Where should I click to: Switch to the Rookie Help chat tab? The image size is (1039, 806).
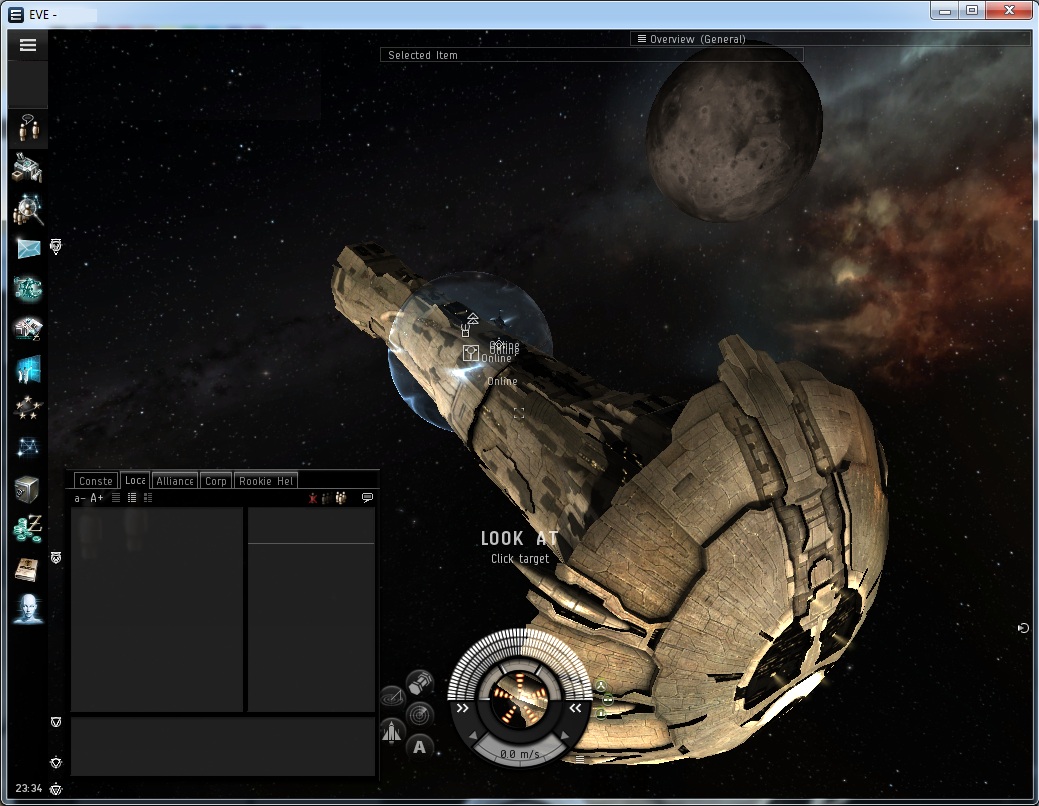point(266,481)
